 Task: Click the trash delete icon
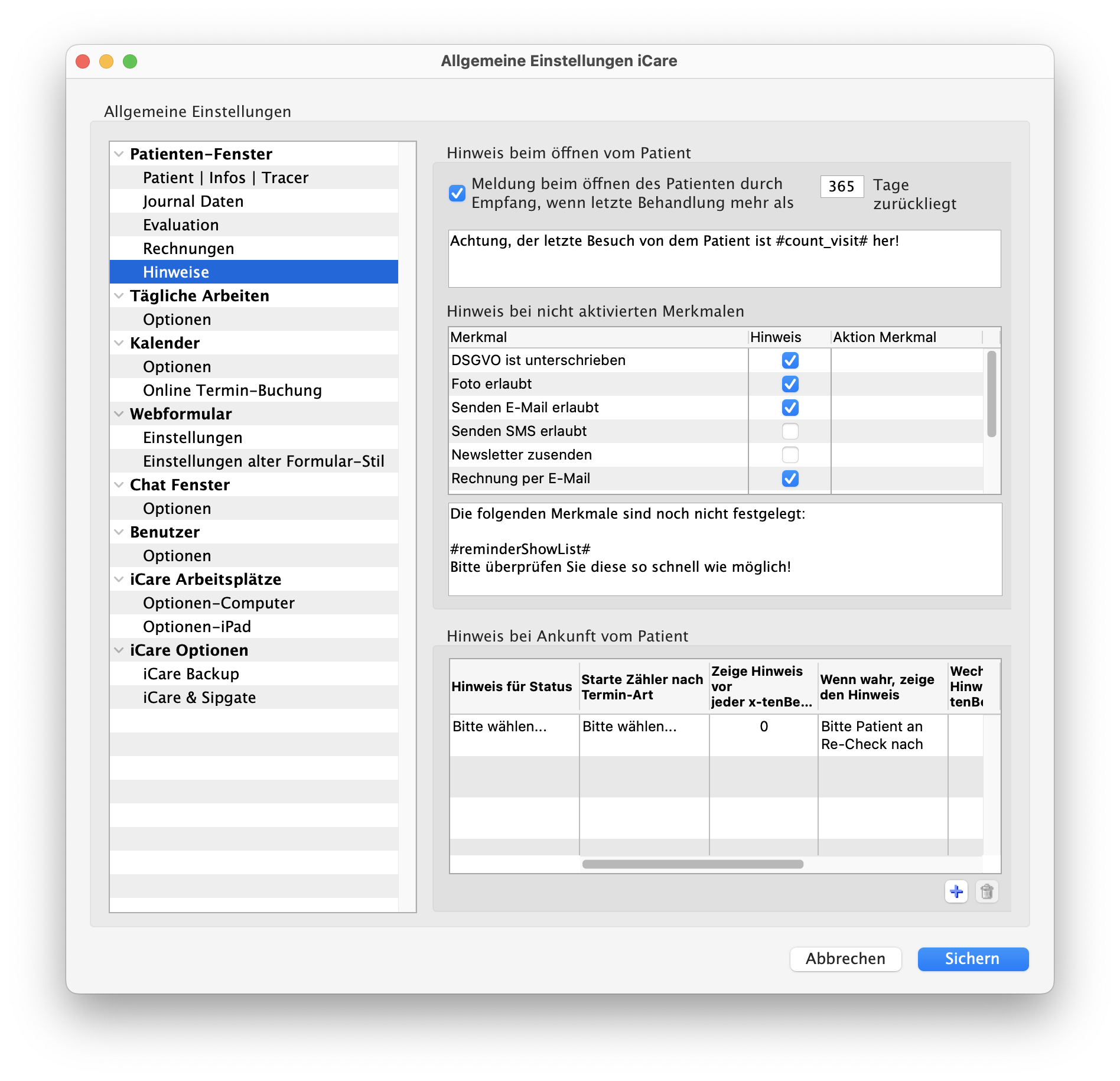[986, 891]
